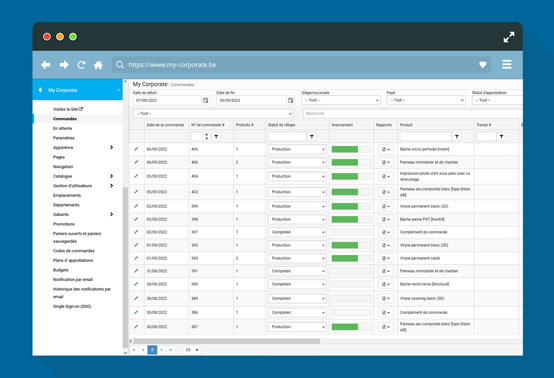Open status dropdown for order 397
The image size is (554, 378).
coord(297,232)
